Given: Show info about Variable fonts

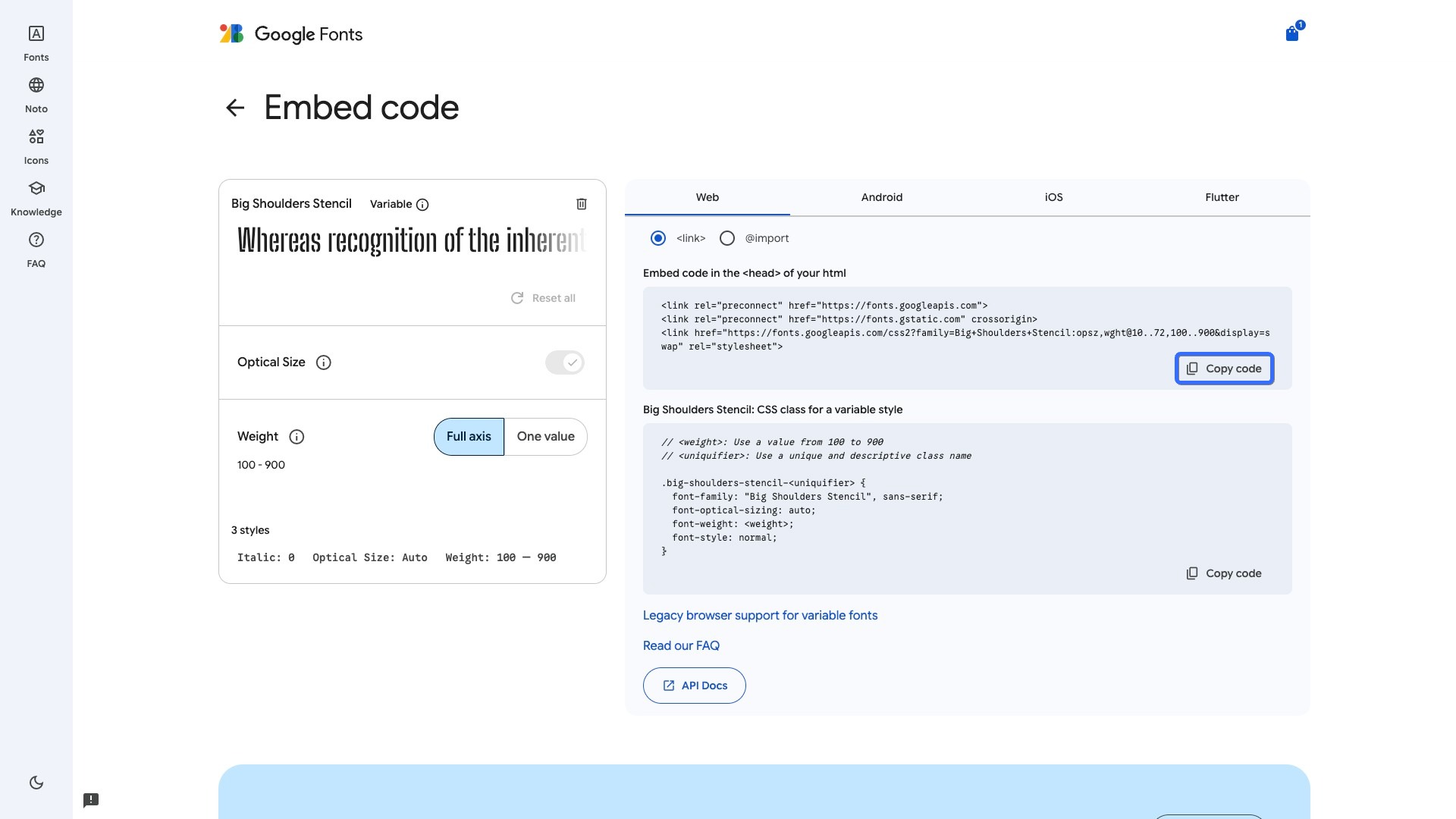Looking at the screenshot, I should pyautogui.click(x=422, y=205).
